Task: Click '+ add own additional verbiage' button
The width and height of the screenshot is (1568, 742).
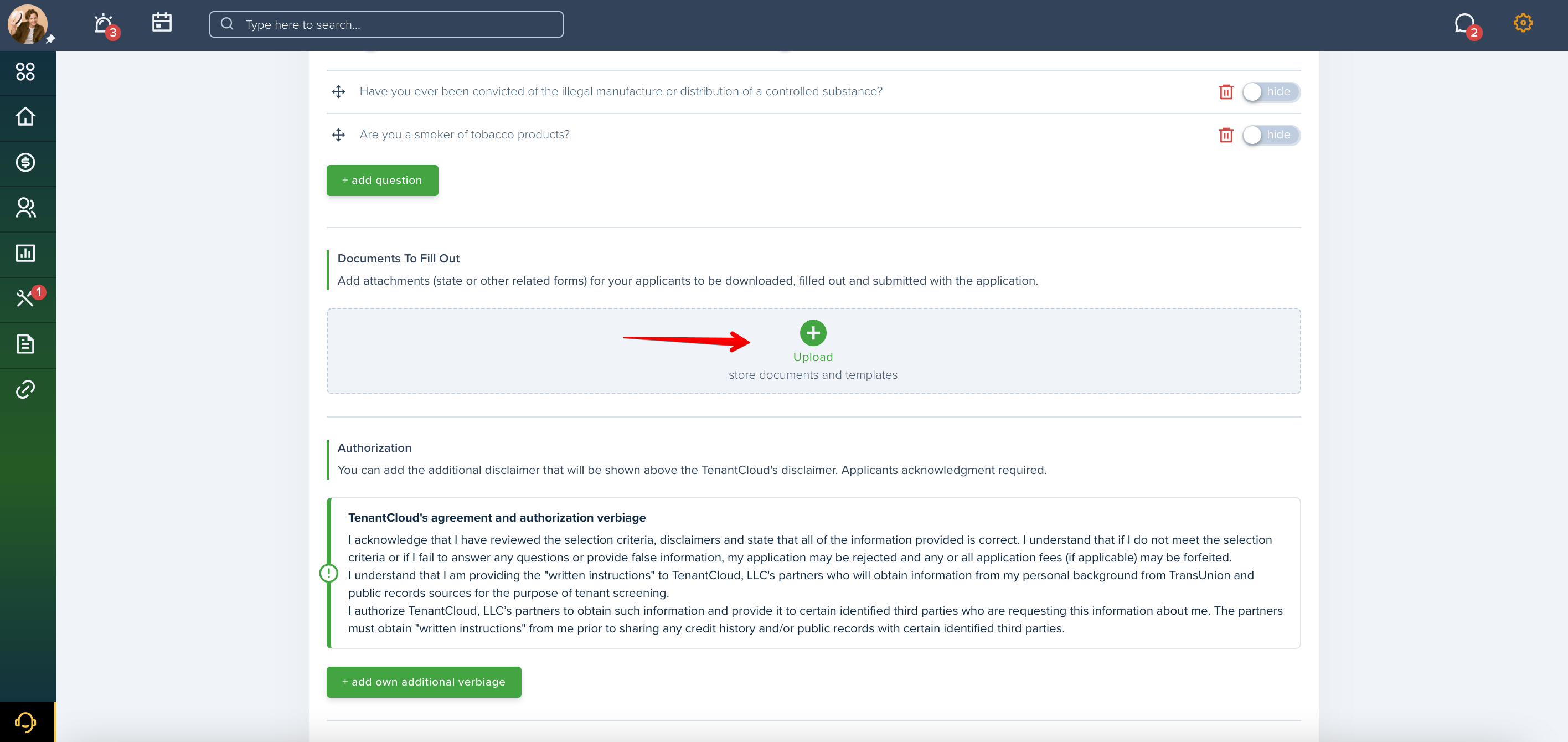Action: pyautogui.click(x=424, y=682)
